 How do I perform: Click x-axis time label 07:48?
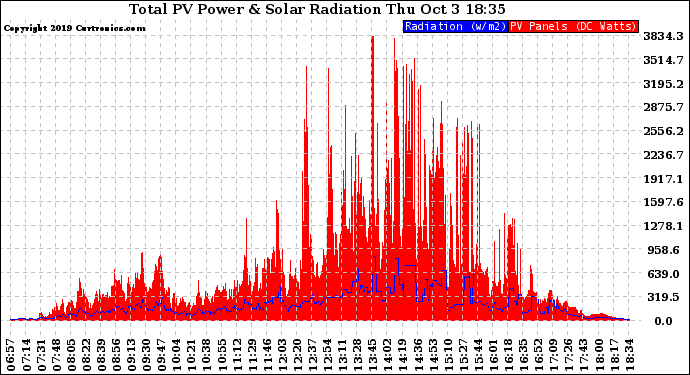coord(57,354)
